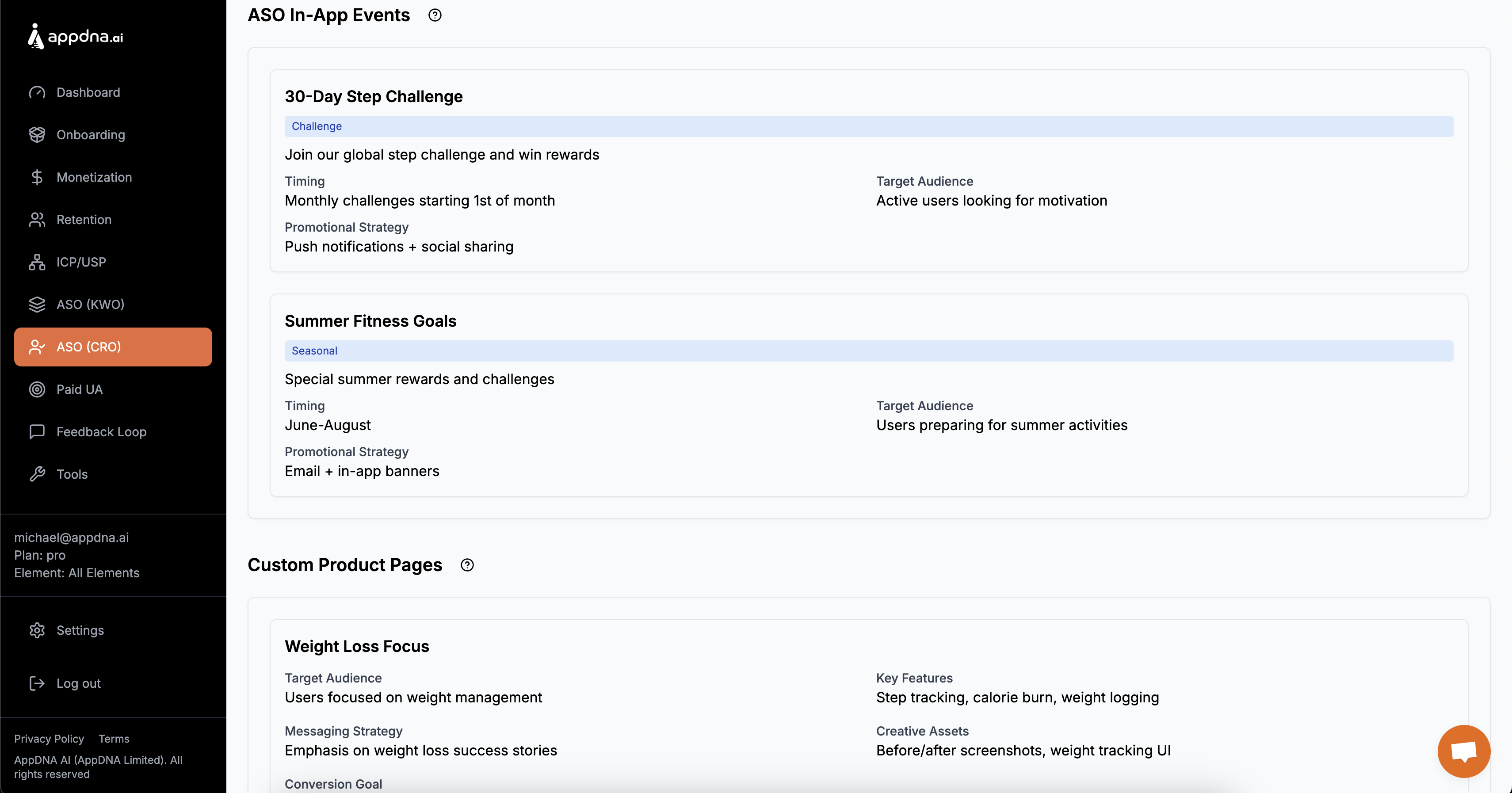Open Settings from the sidebar
This screenshot has width=1512, height=793.
coord(80,630)
